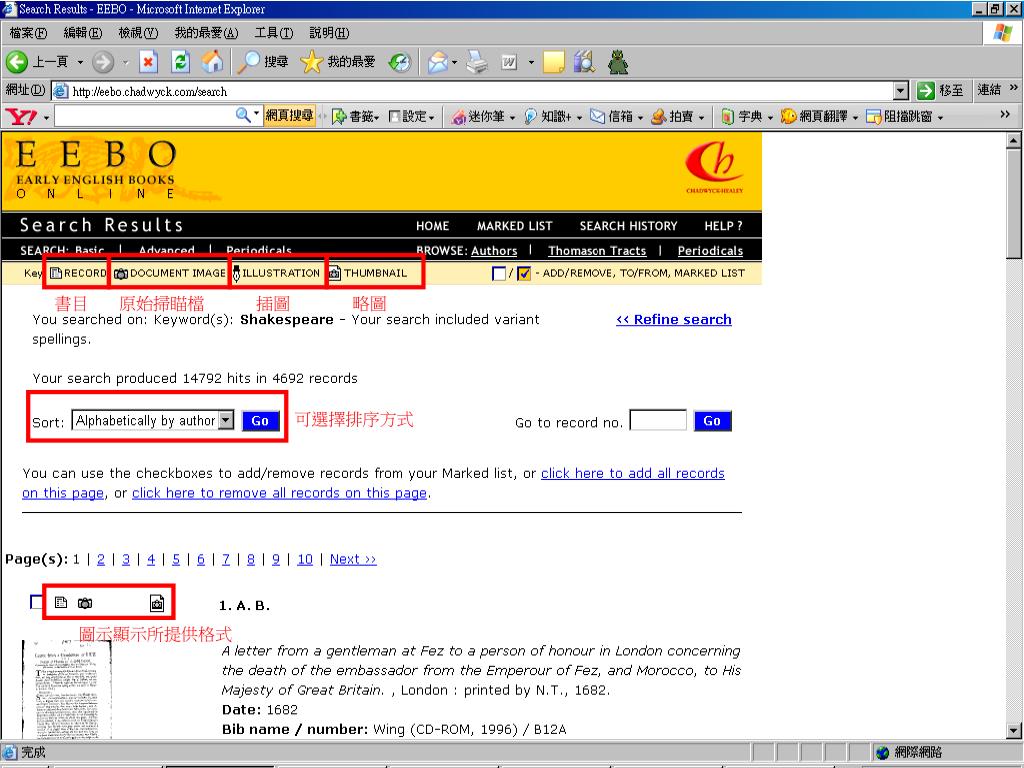Go to MARKED LIST in navigation bar

point(515,226)
